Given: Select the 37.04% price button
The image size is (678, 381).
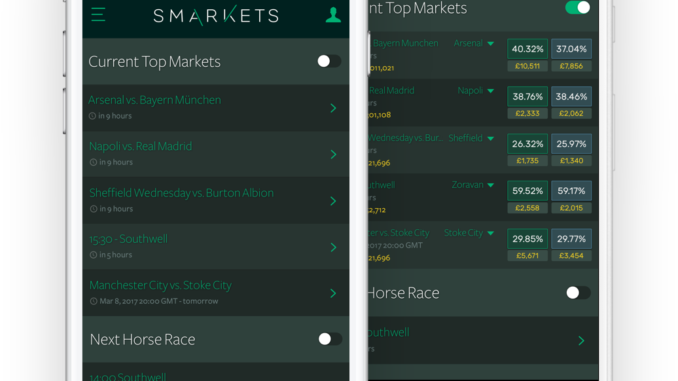Looking at the screenshot, I should (x=571, y=49).
